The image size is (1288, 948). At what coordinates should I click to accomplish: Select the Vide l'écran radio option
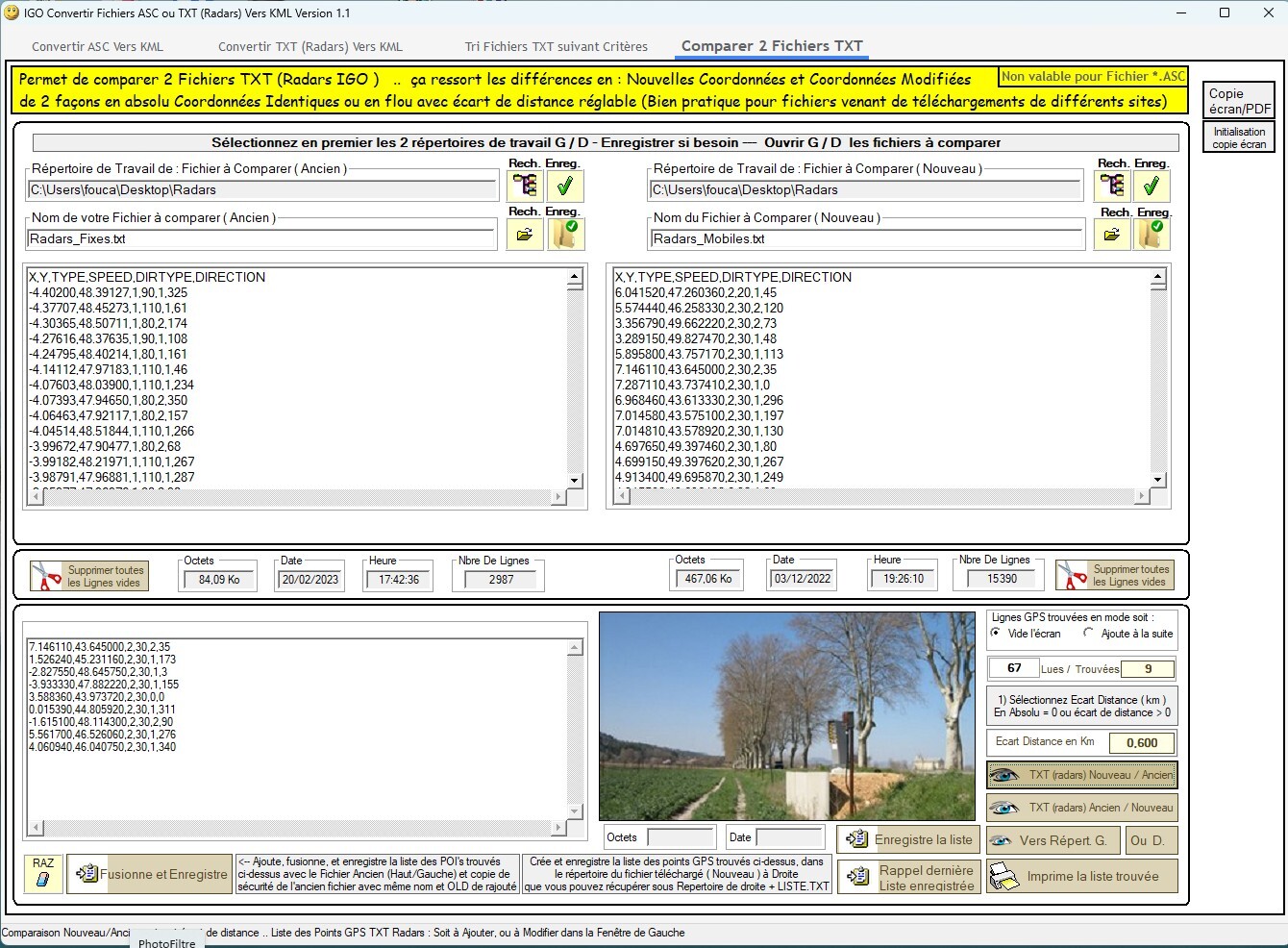coord(996,633)
